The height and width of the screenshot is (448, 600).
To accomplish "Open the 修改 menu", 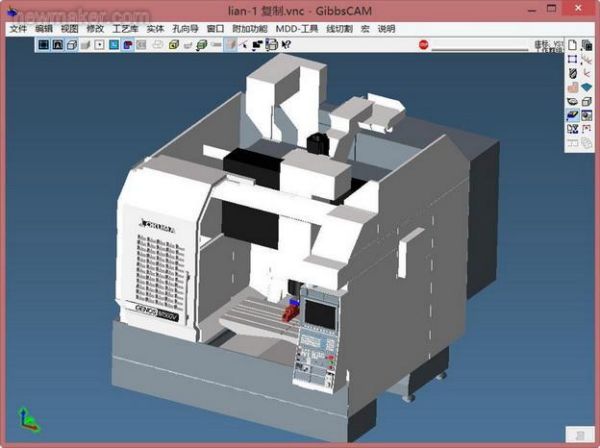I will tap(95, 29).
